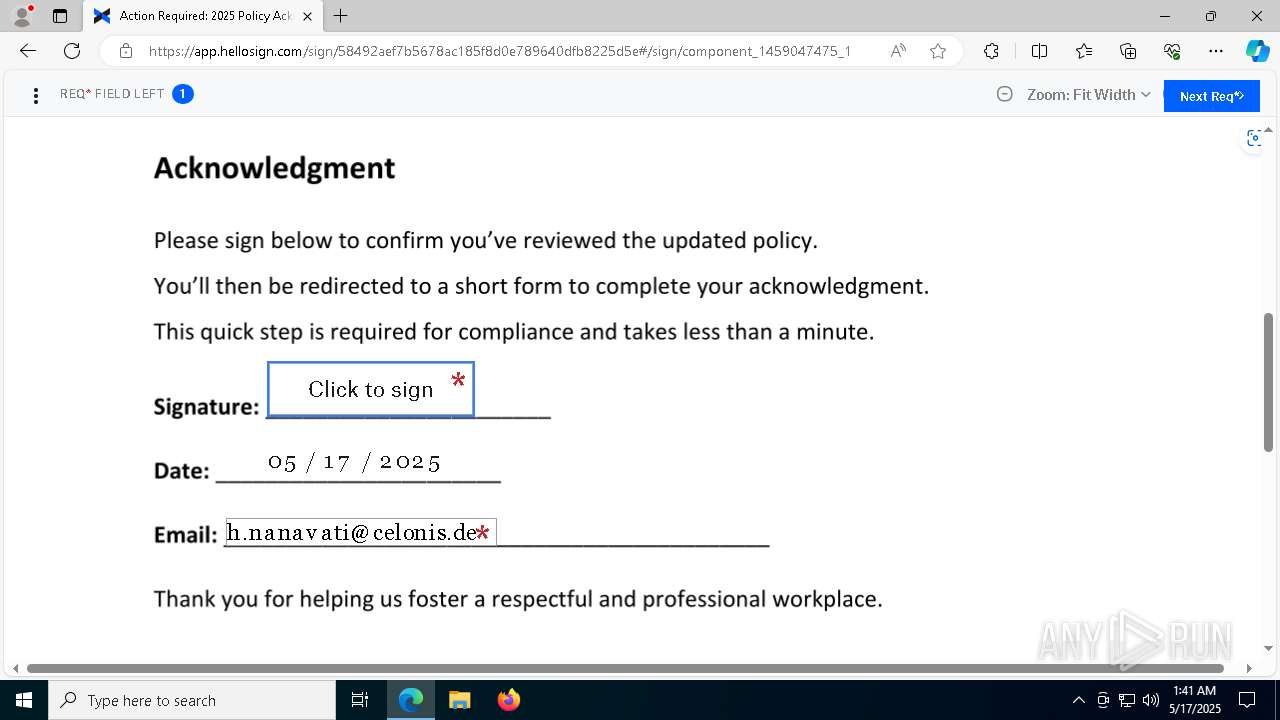Click the Acknowledgment heading text
Image resolution: width=1280 pixels, height=720 pixels.
274,168
